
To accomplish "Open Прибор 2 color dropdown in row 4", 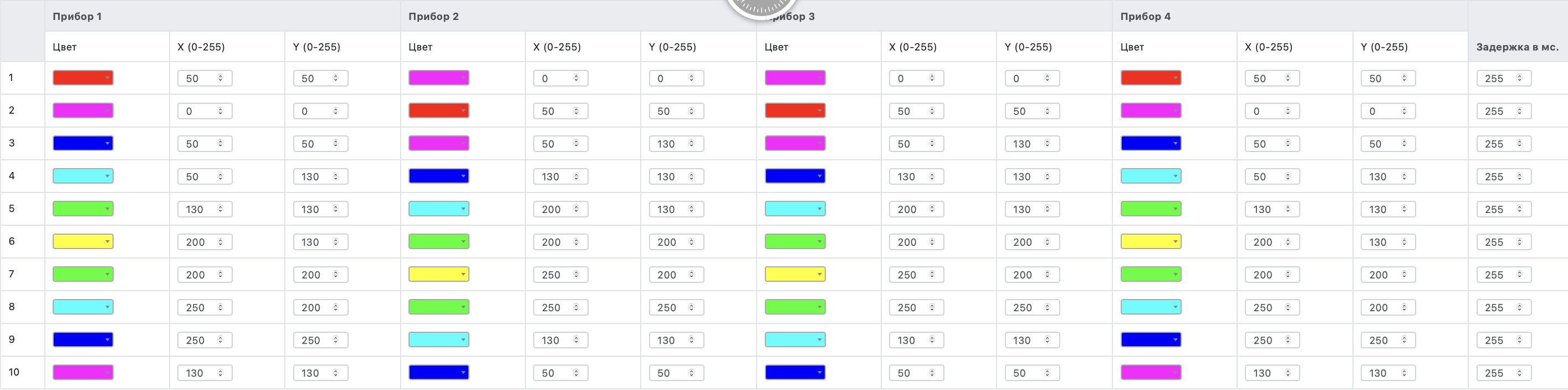I will point(463,176).
